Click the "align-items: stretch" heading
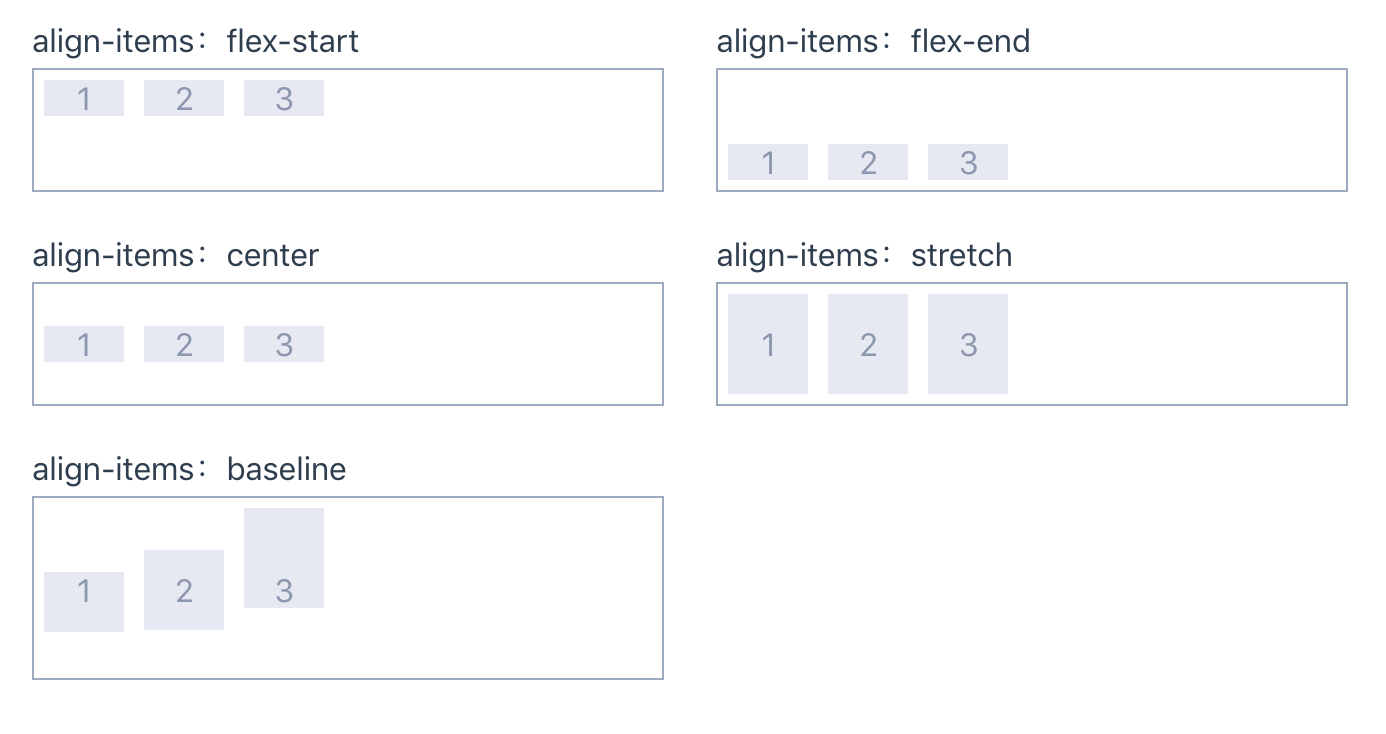Image resolution: width=1386 pixels, height=734 pixels. [x=864, y=256]
